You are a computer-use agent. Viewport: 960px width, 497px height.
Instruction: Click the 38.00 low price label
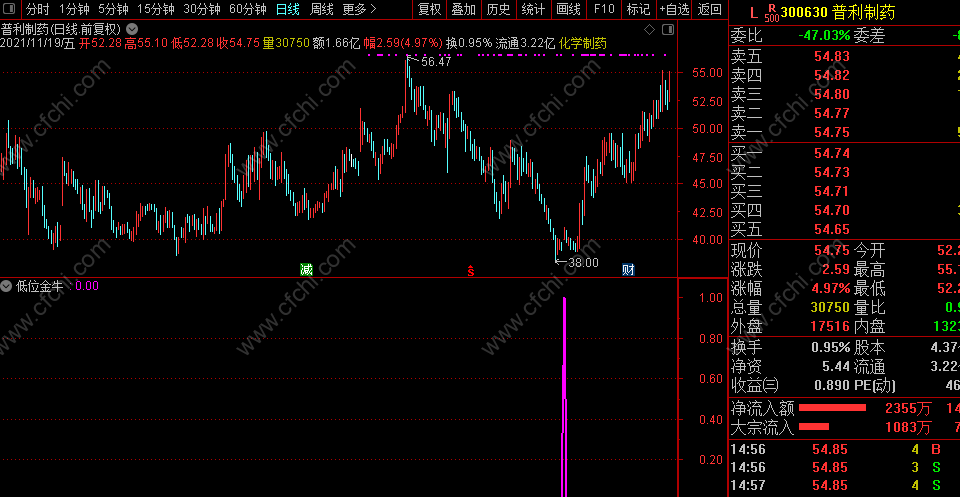(x=582, y=263)
